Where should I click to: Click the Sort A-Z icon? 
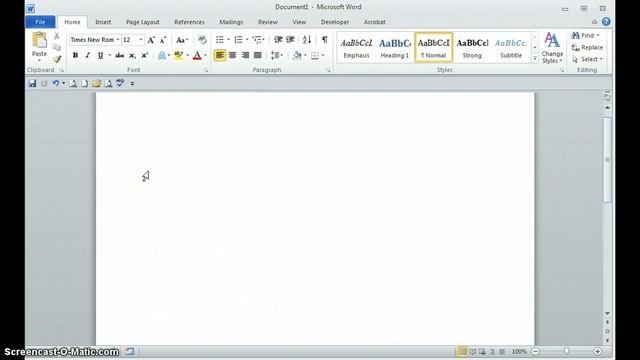coord(307,40)
